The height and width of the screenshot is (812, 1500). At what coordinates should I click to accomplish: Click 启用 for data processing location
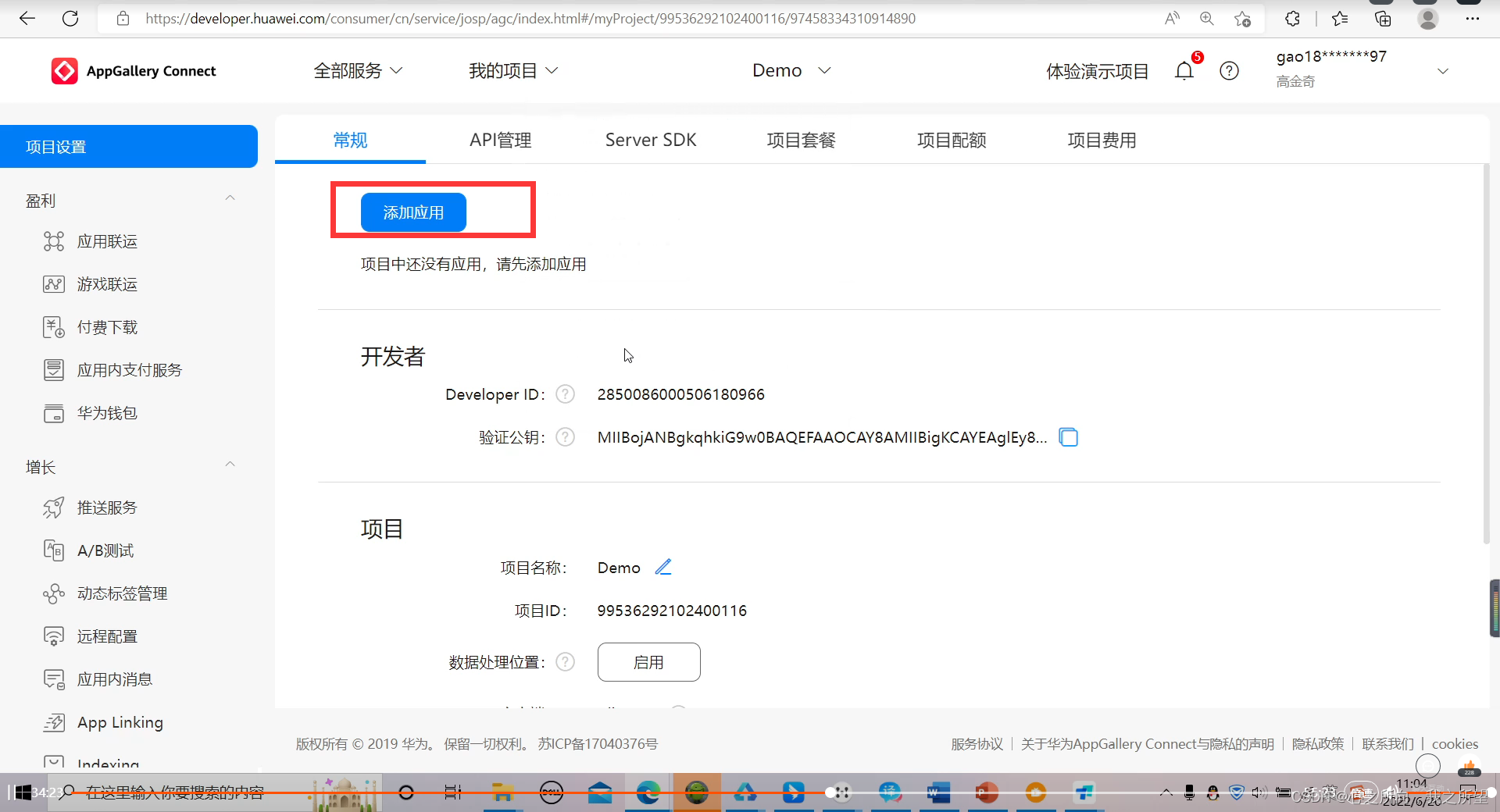click(x=648, y=662)
